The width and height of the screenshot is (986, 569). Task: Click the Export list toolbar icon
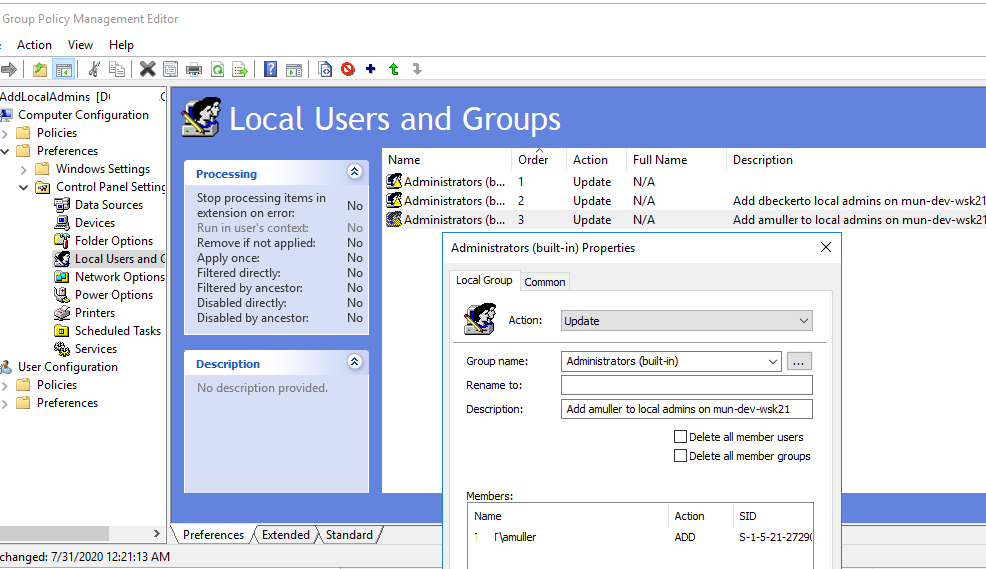click(x=240, y=69)
